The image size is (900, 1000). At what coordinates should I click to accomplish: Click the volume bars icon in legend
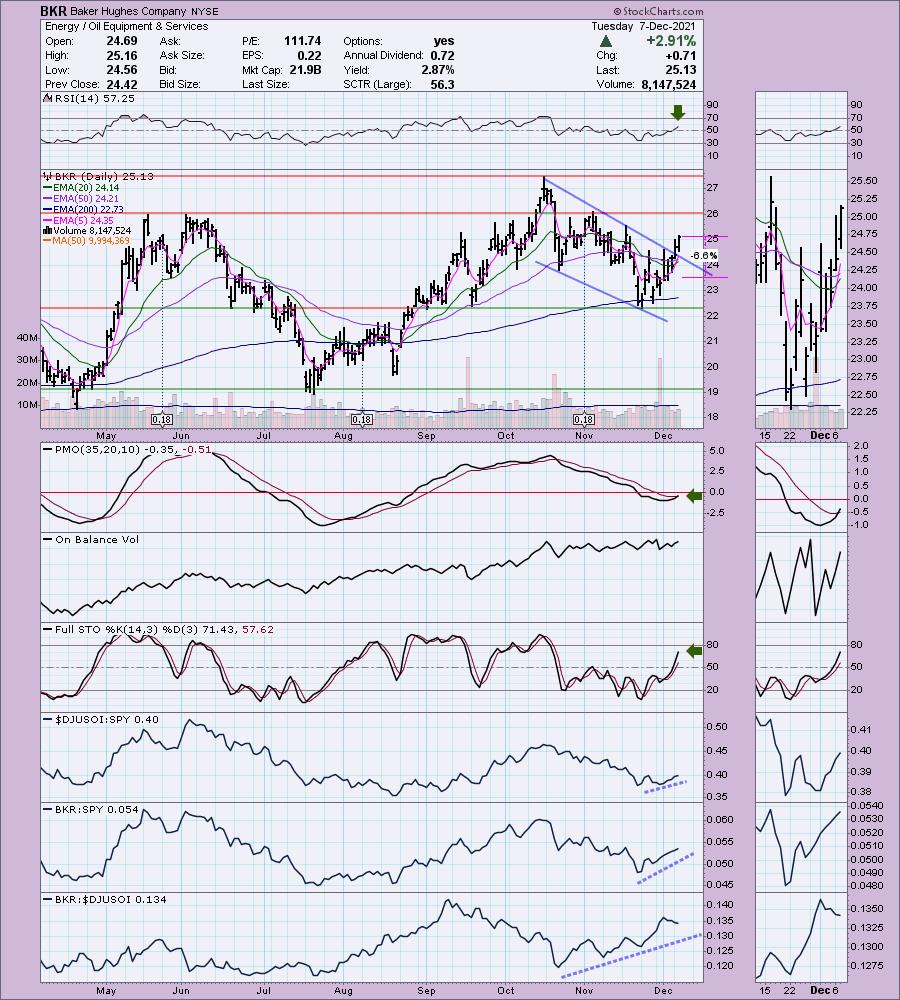click(x=47, y=230)
